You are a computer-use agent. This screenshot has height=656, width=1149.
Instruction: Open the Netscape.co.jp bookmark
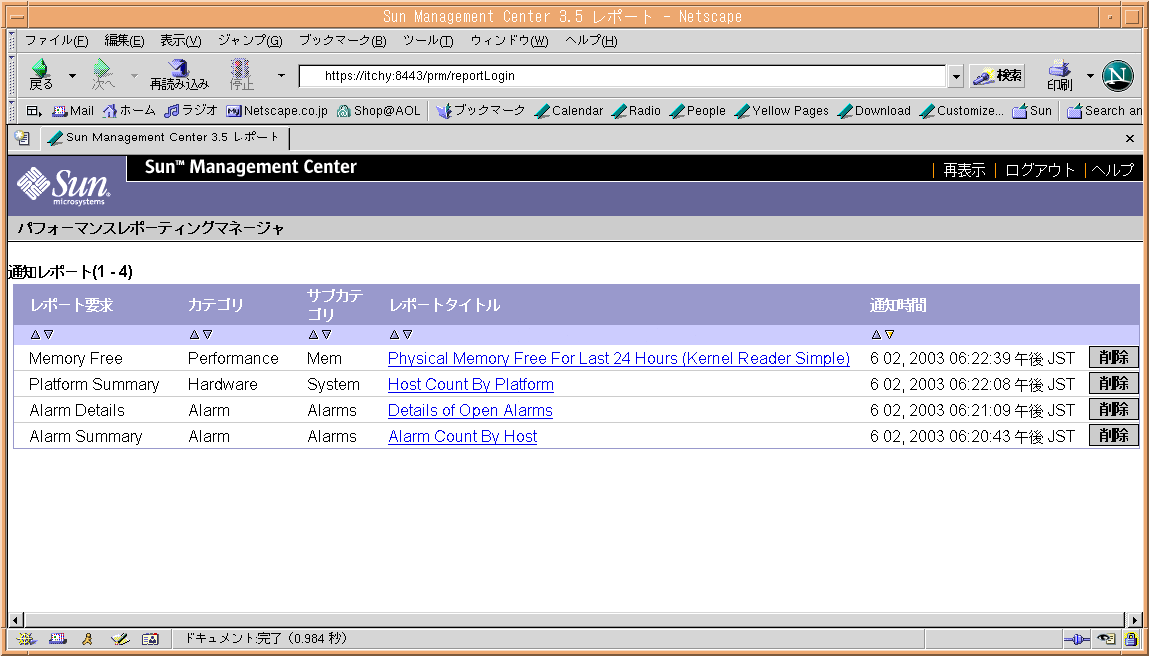[277, 111]
